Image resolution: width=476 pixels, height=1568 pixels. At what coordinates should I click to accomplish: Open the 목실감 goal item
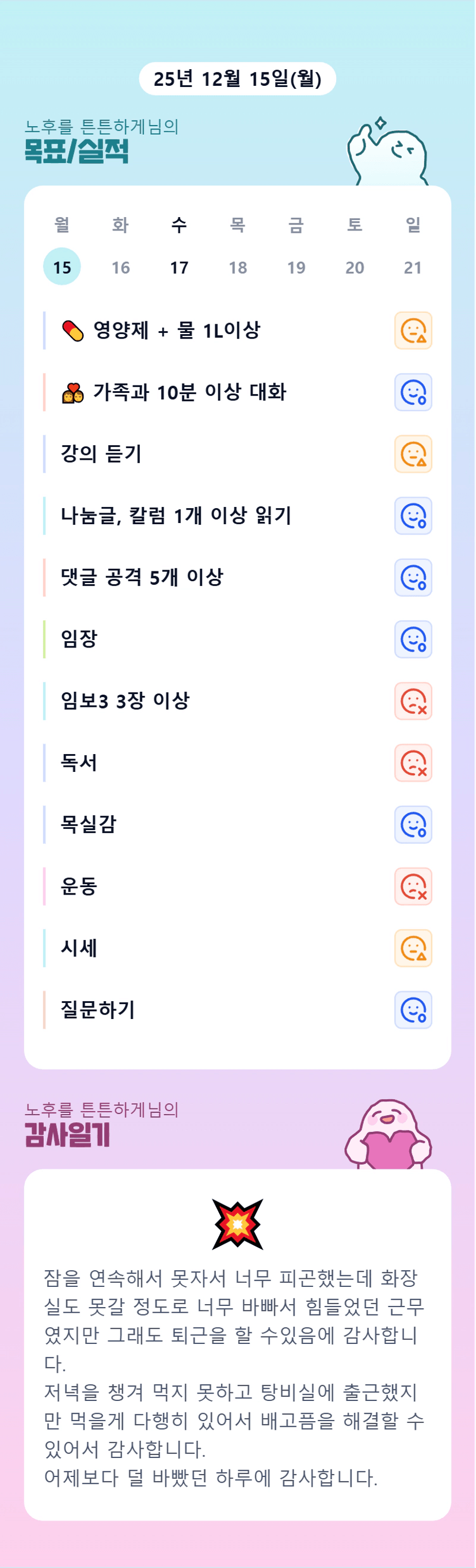[89, 824]
